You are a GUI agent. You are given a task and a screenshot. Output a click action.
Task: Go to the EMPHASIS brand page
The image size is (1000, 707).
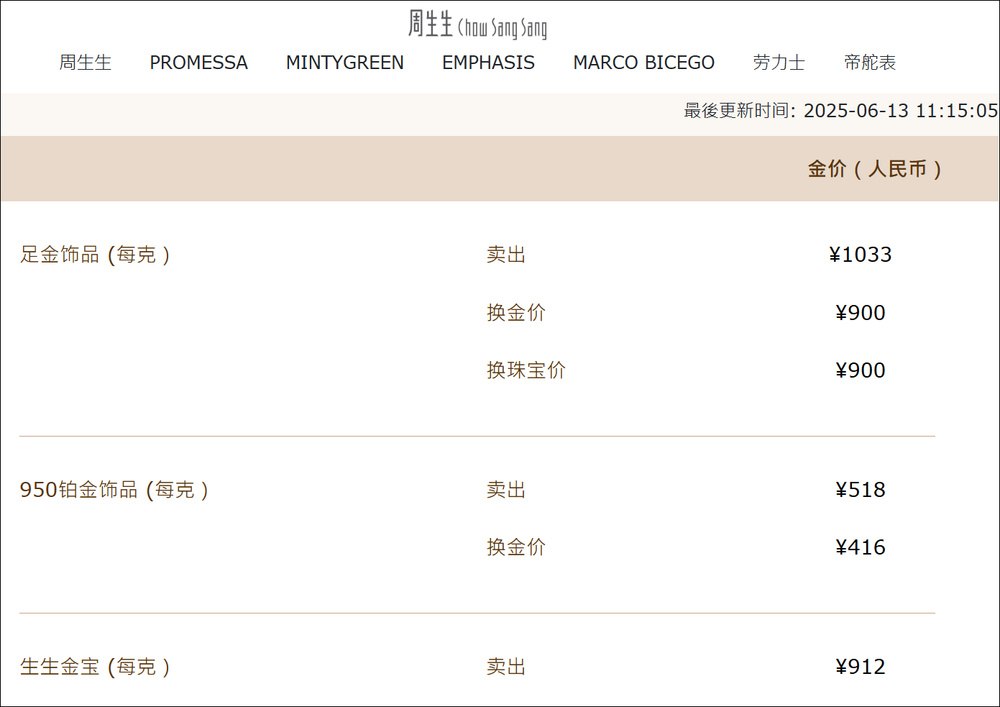click(489, 62)
